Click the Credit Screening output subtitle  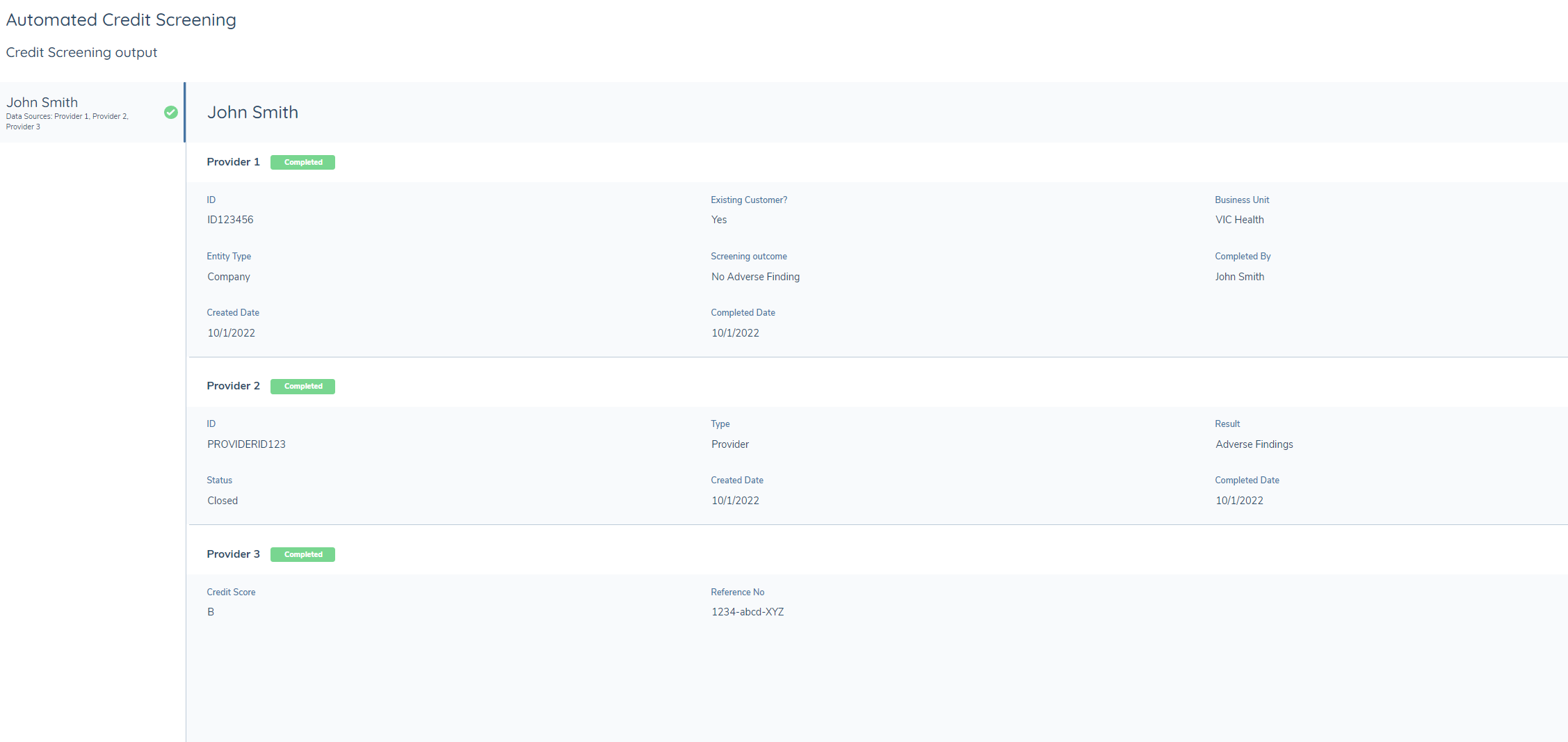81,52
